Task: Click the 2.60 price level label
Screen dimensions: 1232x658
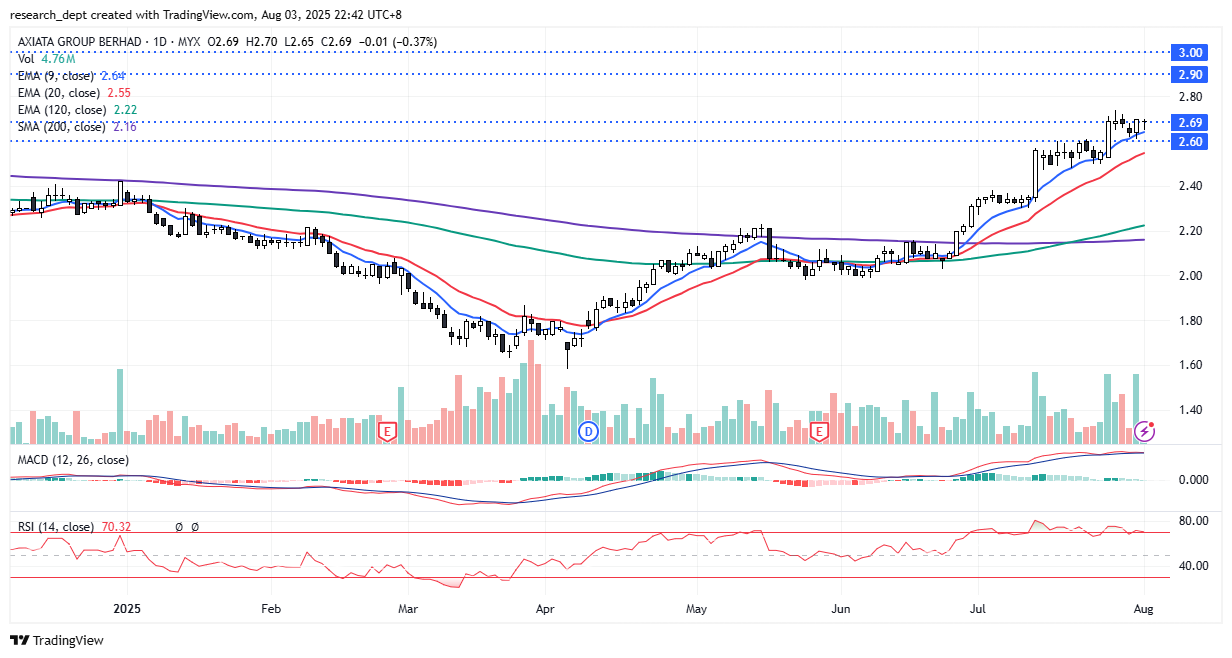Action: (x=1189, y=142)
